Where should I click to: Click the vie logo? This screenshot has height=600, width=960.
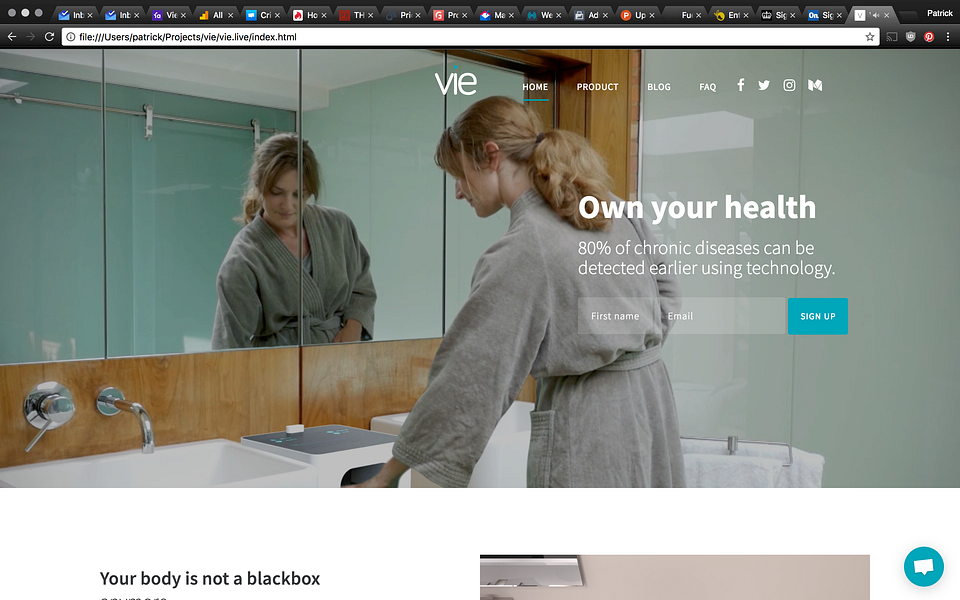coord(456,80)
